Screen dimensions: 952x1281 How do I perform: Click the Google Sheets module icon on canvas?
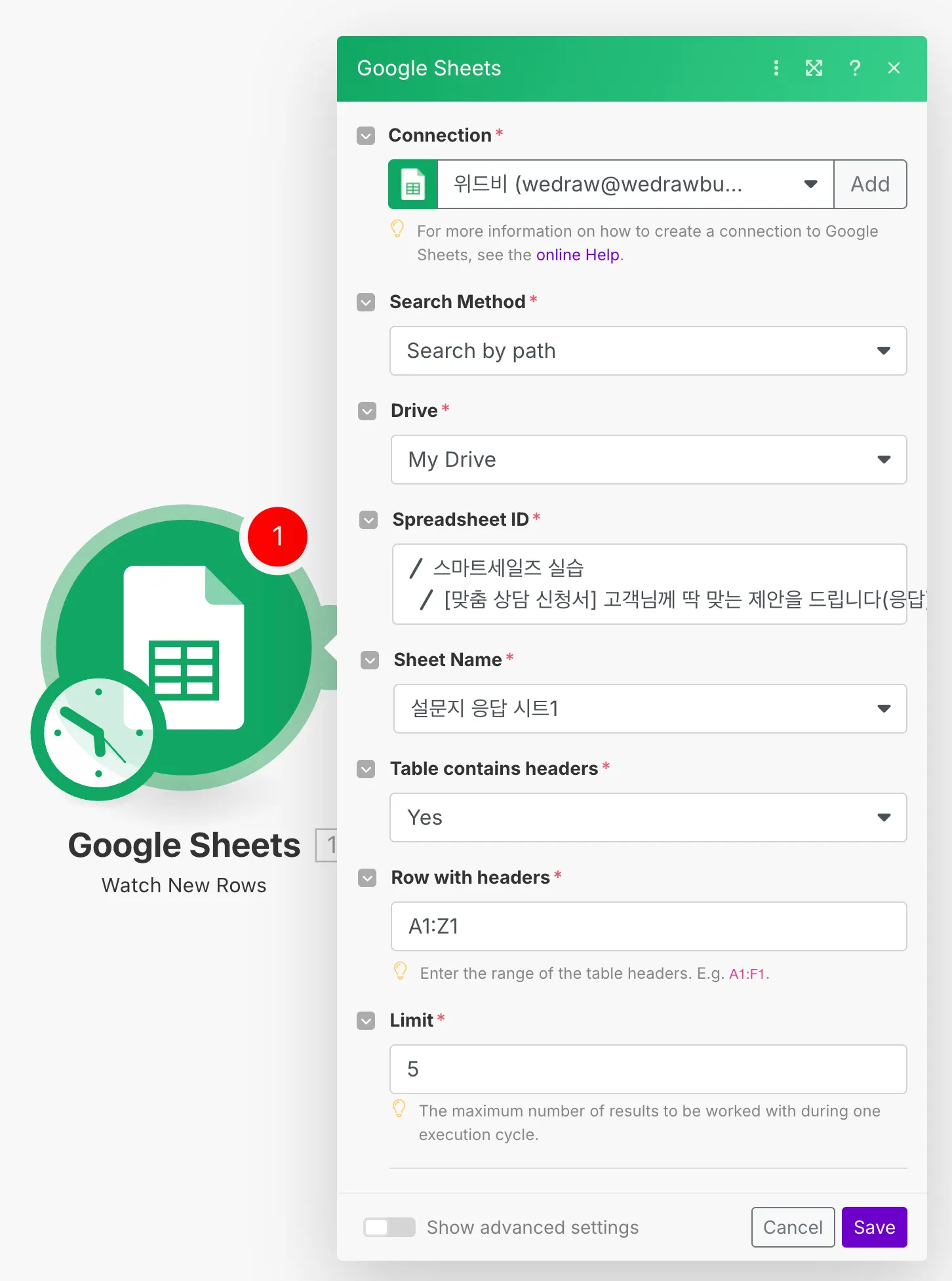[x=184, y=648]
